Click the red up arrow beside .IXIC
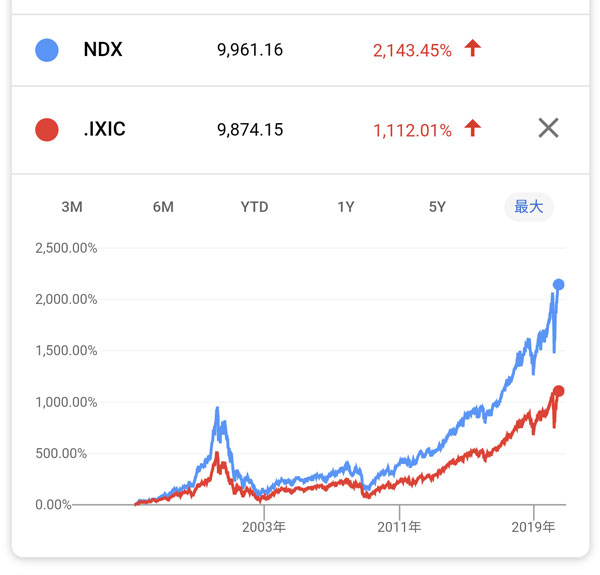Screen dimensions: 600x575 pyautogui.click(x=473, y=128)
